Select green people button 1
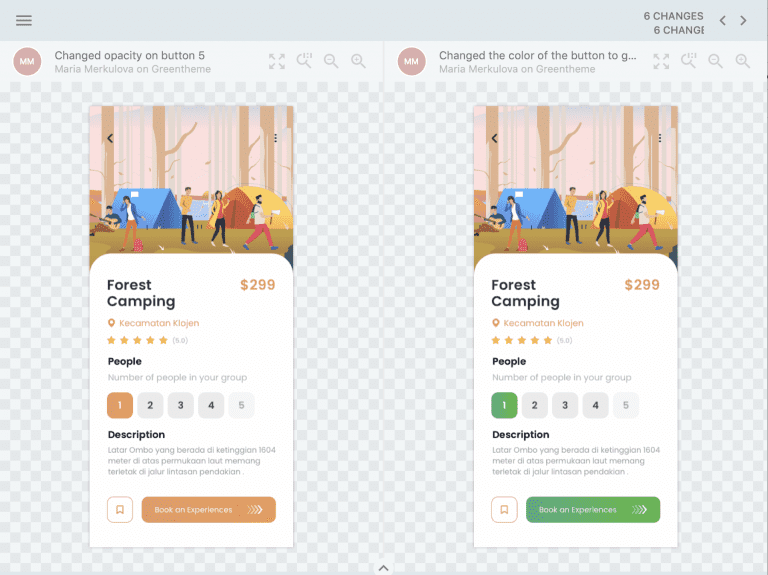The height and width of the screenshot is (575, 768). click(504, 405)
